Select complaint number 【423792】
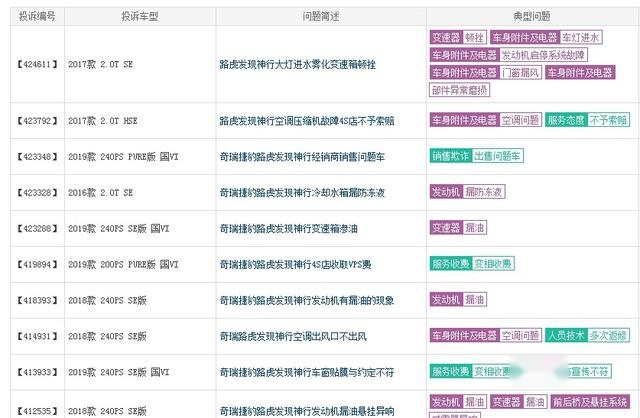 click(37, 121)
